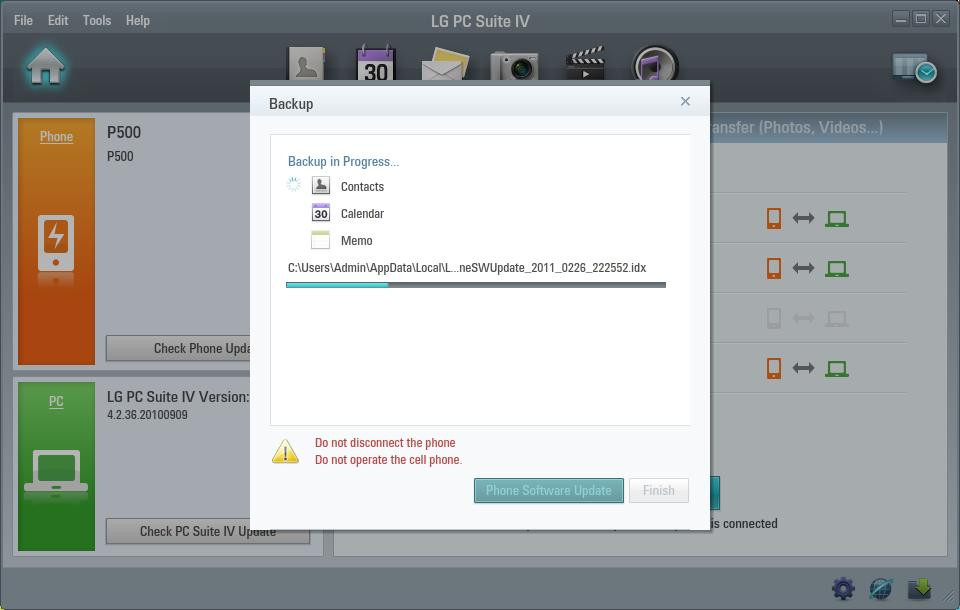Viewport: 960px width, 610px height.
Task: Click the Do not disconnect warning text
Action: (385, 442)
